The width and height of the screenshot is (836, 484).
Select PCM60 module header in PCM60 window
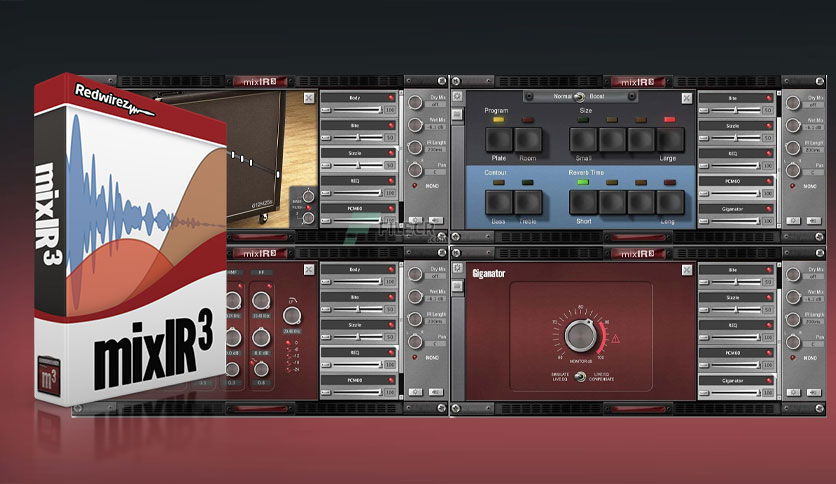tap(736, 181)
